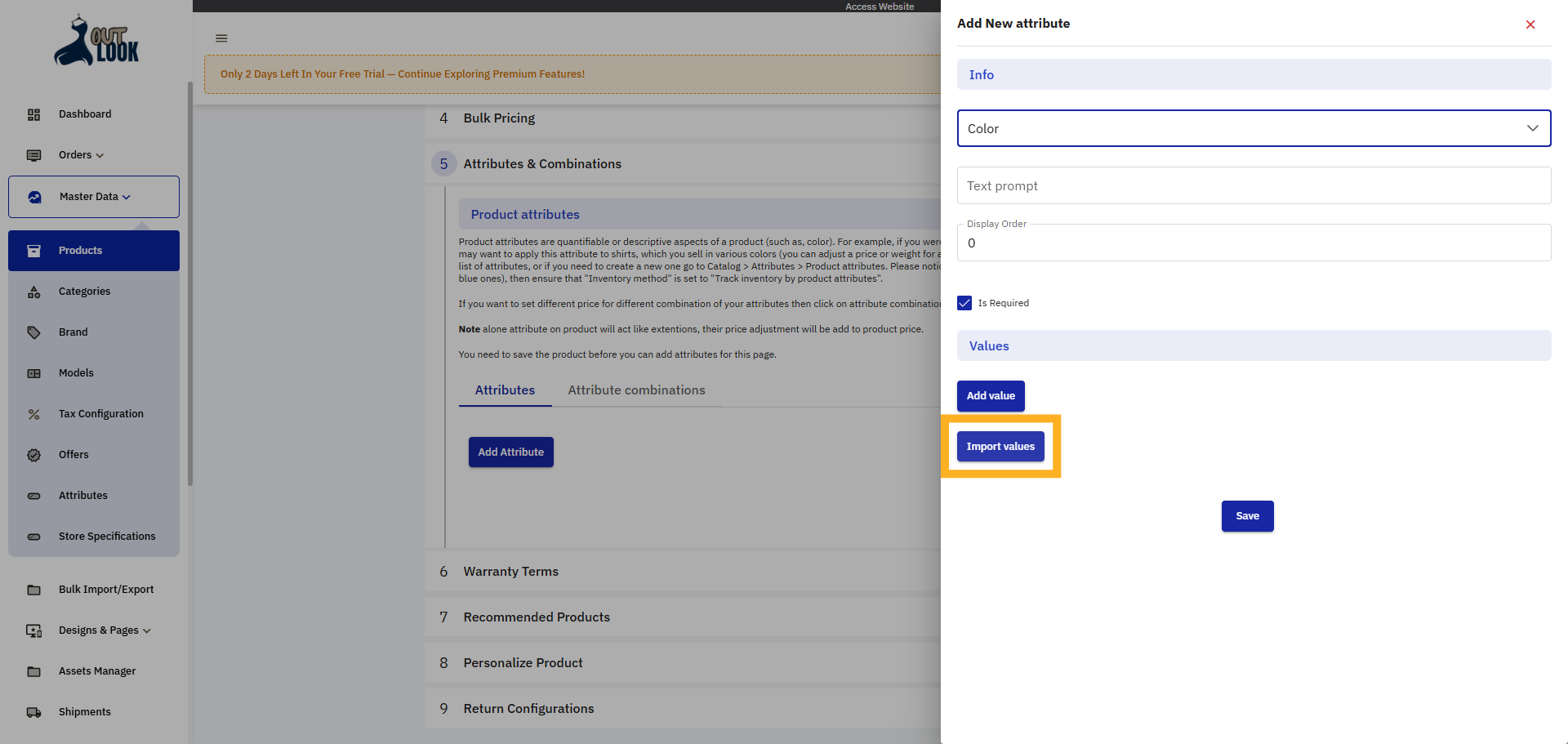The image size is (1568, 744).
Task: Click the Out Look logo
Action: 96,40
